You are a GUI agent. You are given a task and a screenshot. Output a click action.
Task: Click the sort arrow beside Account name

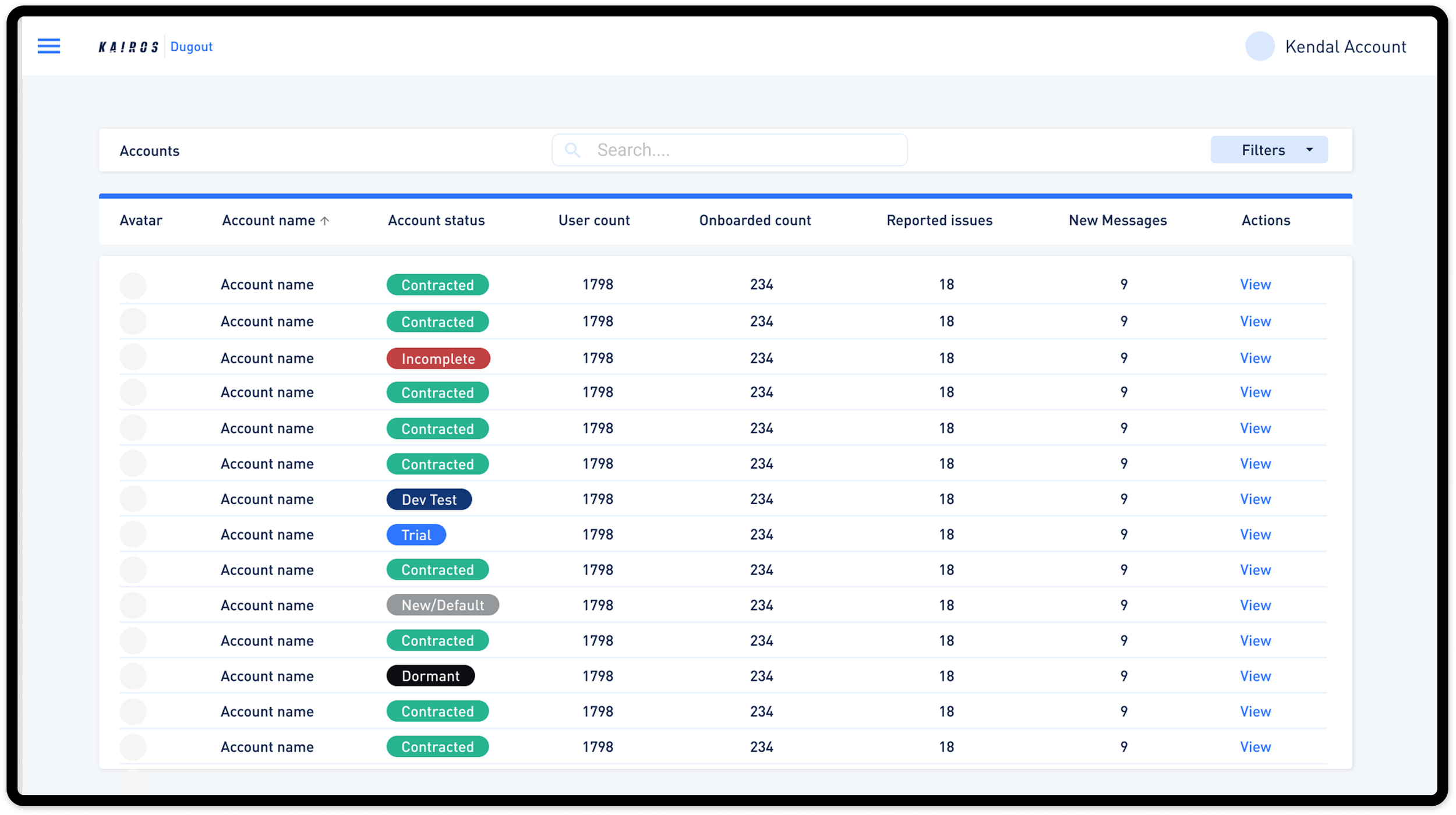point(325,221)
